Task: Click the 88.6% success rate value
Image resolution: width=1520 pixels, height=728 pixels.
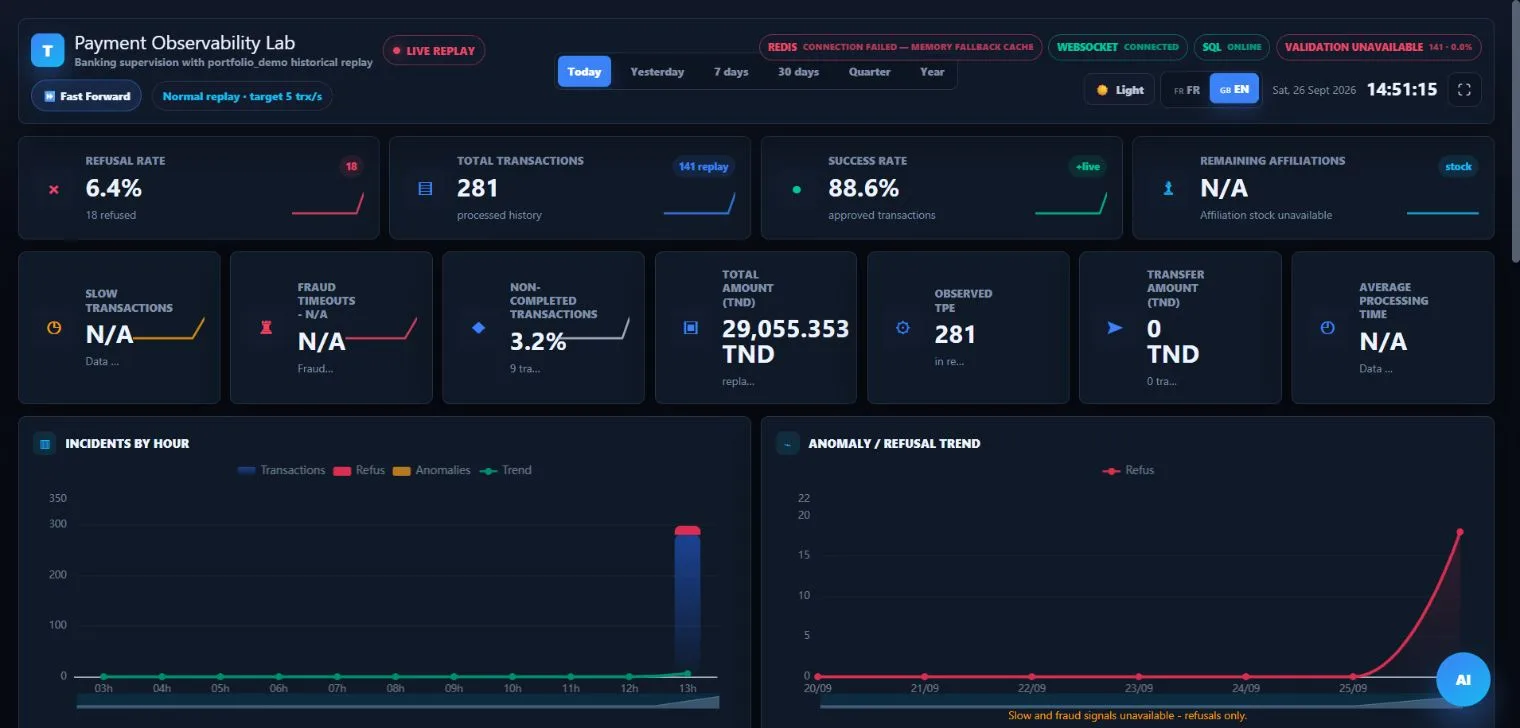Action: point(864,188)
